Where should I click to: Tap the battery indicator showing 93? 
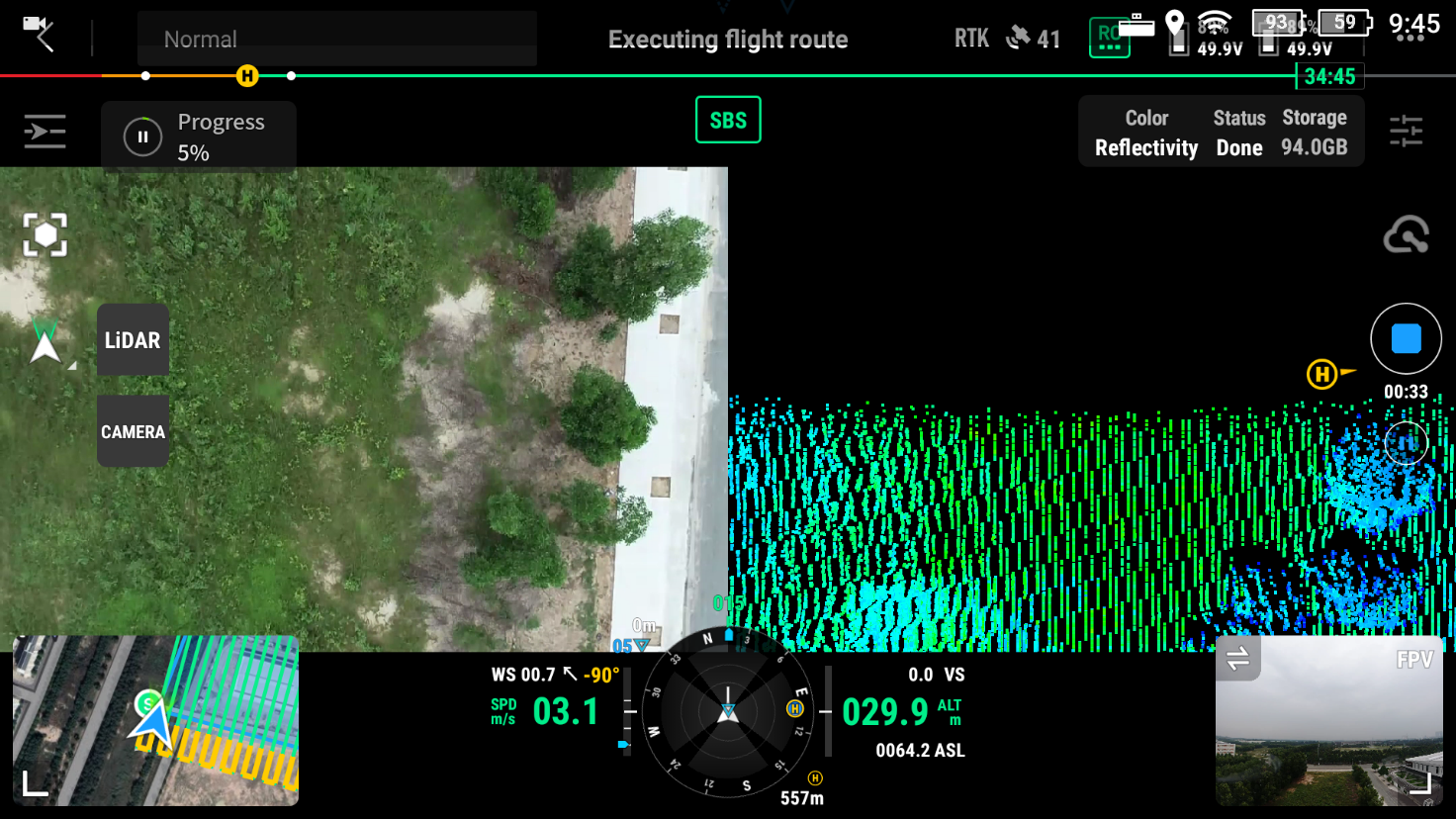[x=1277, y=22]
